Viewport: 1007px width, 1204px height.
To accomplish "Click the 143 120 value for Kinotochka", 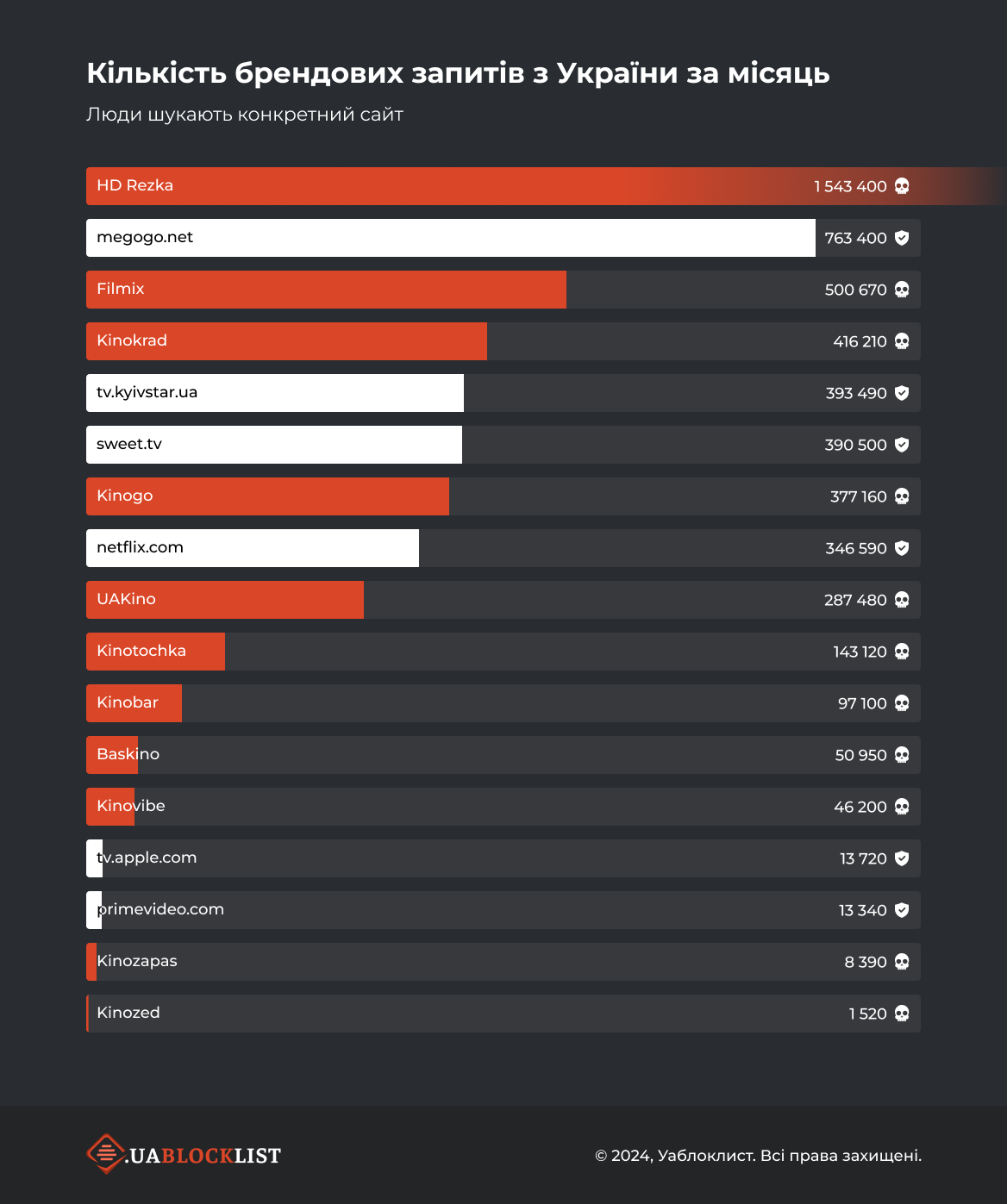I will click(860, 652).
